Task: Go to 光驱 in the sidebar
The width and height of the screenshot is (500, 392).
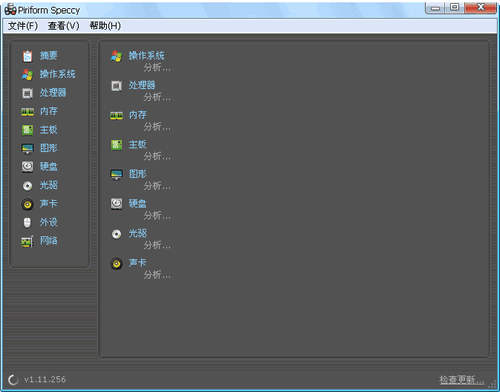Action: point(49,185)
